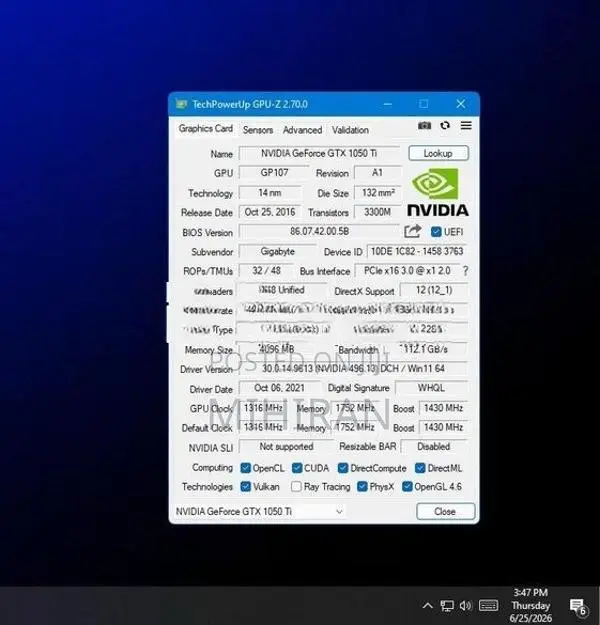Click the Technology field 14 nm
The image size is (600, 625).
[x=270, y=193]
